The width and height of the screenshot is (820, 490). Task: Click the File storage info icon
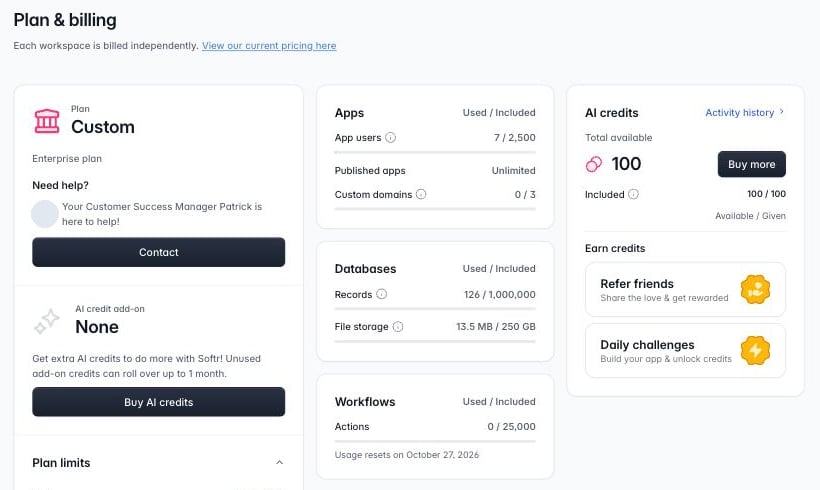398,326
